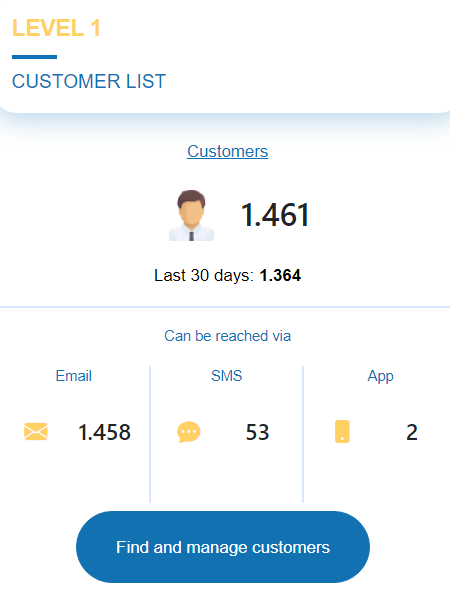Open the Customers link
Image resolution: width=450 pixels, height=591 pixels.
click(x=227, y=152)
